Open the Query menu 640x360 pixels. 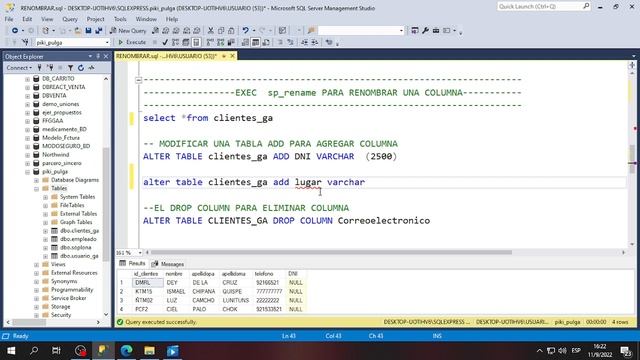[70, 19]
